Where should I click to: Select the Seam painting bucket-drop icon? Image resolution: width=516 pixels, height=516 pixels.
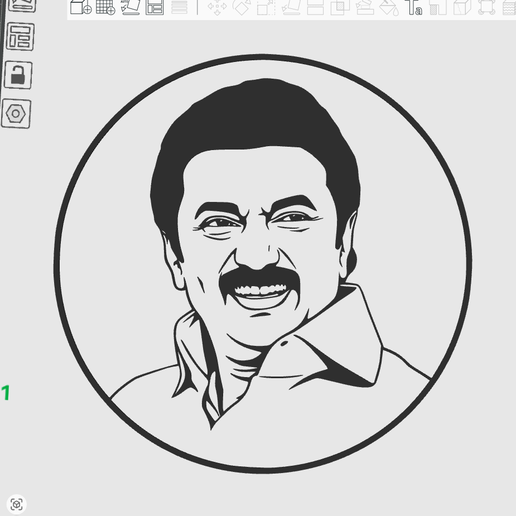coord(389,7)
